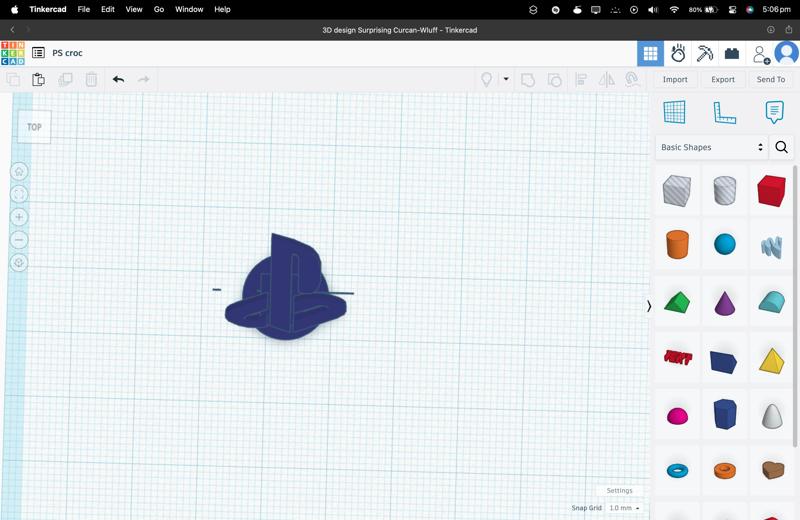Click the Ungroup shapes icon
This screenshot has height=520, width=800.
point(555,80)
